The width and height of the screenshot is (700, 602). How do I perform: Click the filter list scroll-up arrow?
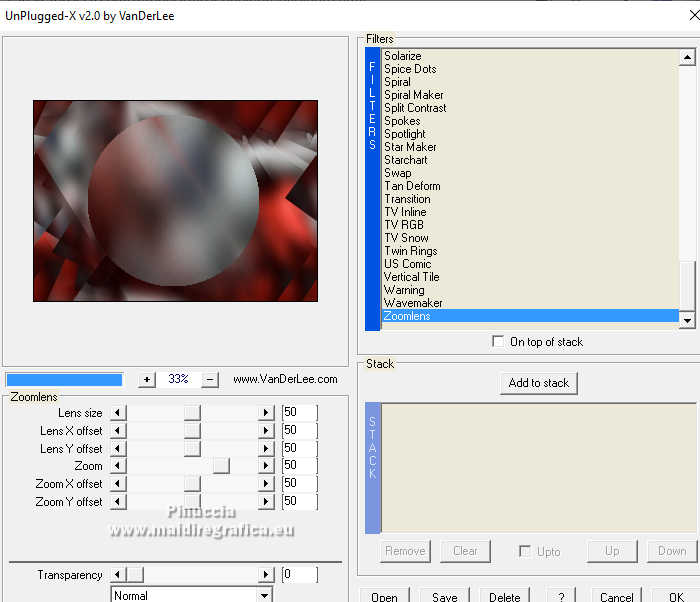point(688,57)
